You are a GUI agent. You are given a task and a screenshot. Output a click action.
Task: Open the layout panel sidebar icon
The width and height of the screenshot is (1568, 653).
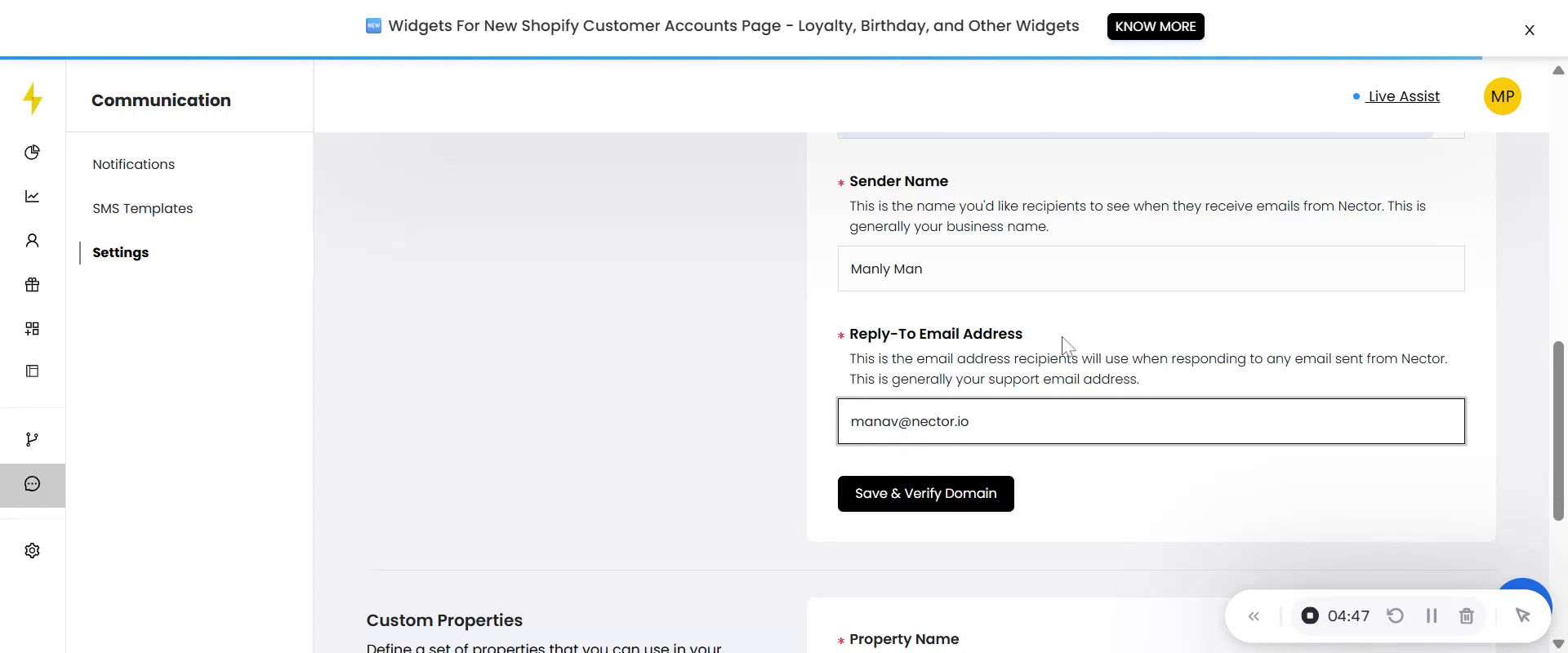click(33, 371)
